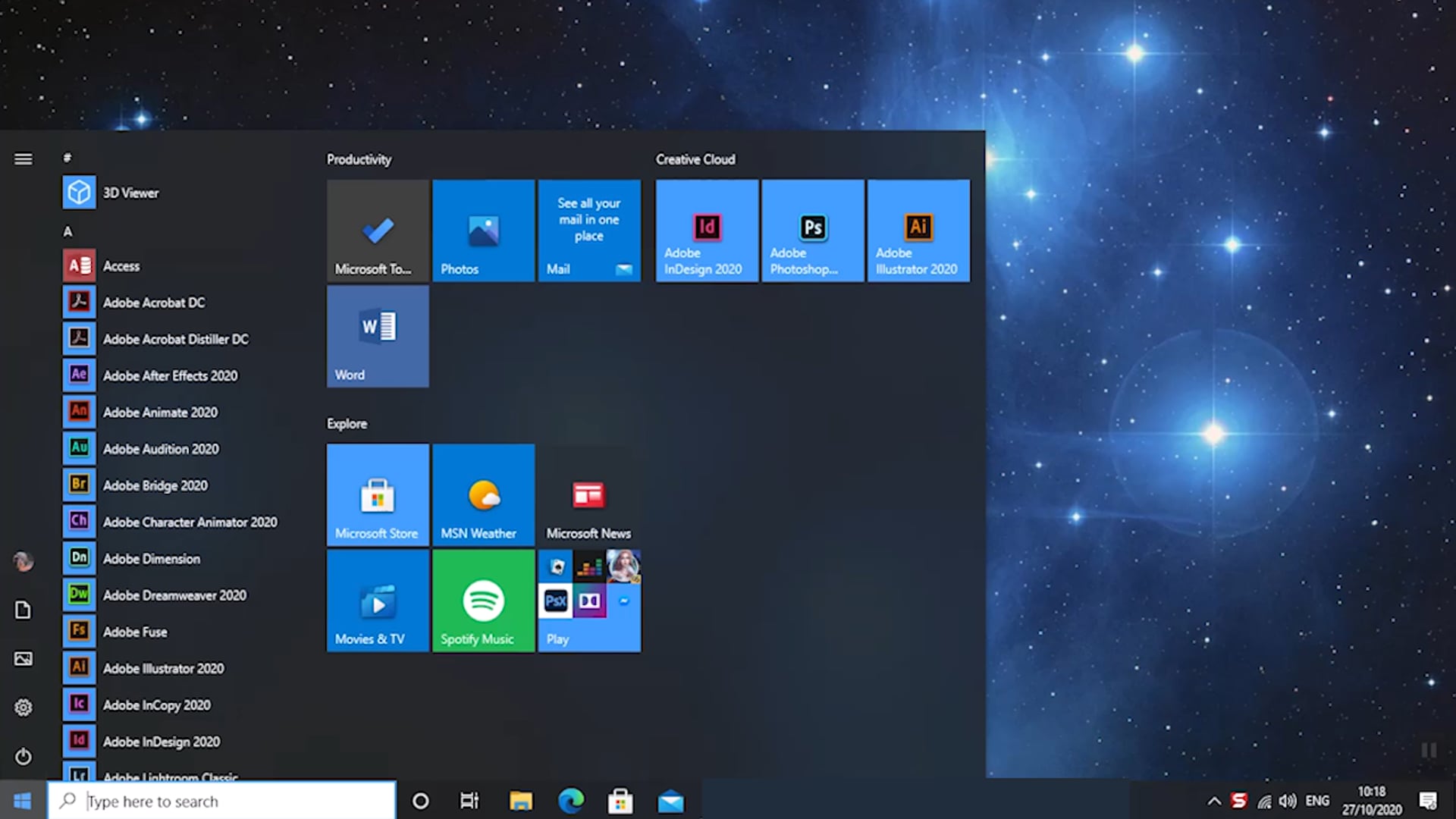Select Adobe Acrobat DC from the app list

(154, 302)
